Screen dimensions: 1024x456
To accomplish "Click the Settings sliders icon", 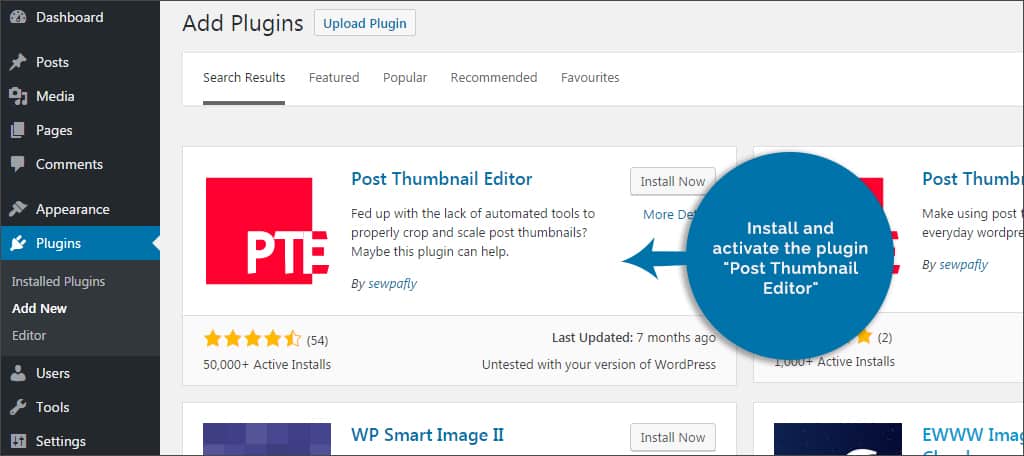I will pos(18,441).
